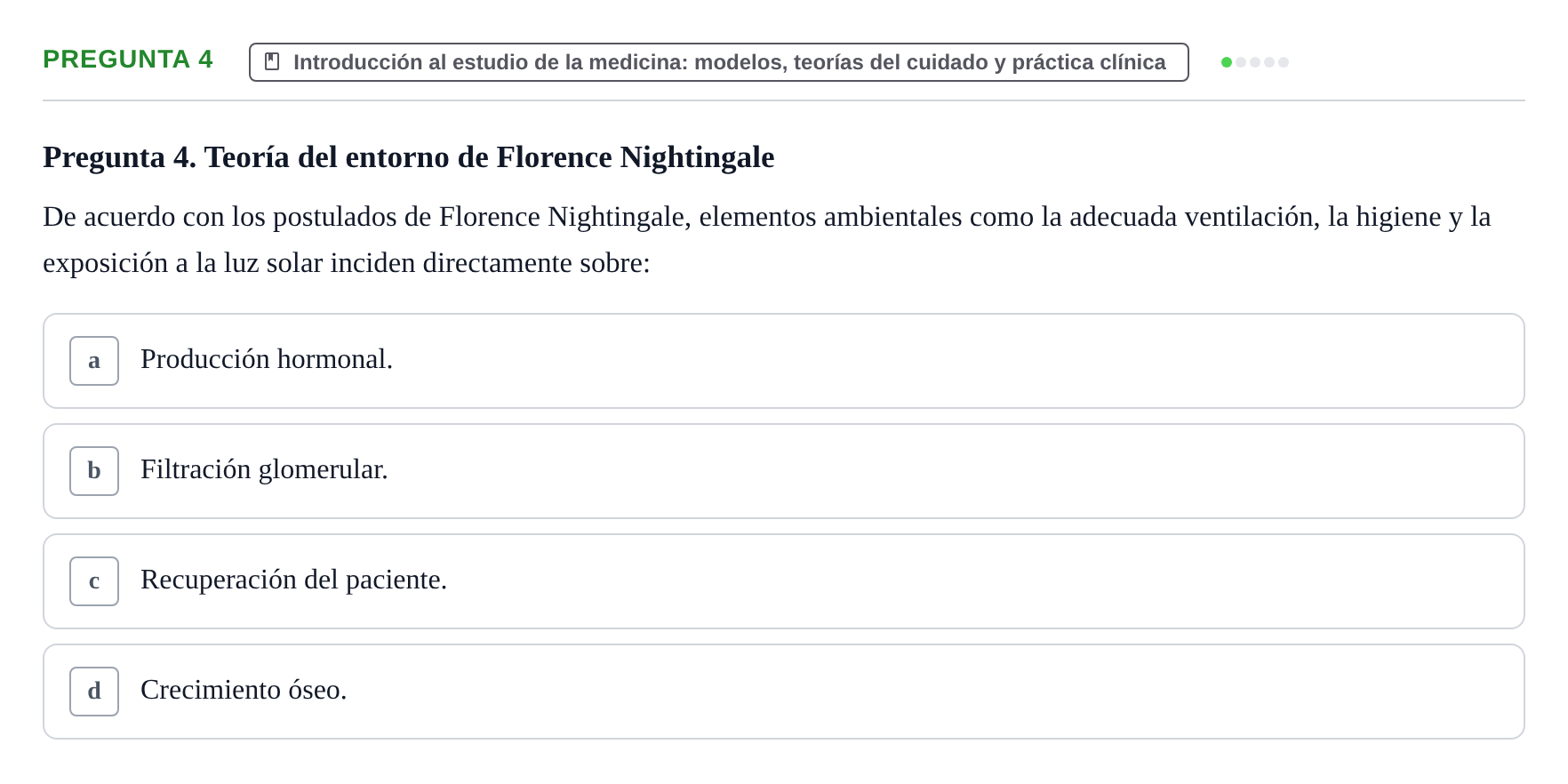Click the second progress dot
Viewport: 1568px width, 784px height.
(x=1241, y=62)
